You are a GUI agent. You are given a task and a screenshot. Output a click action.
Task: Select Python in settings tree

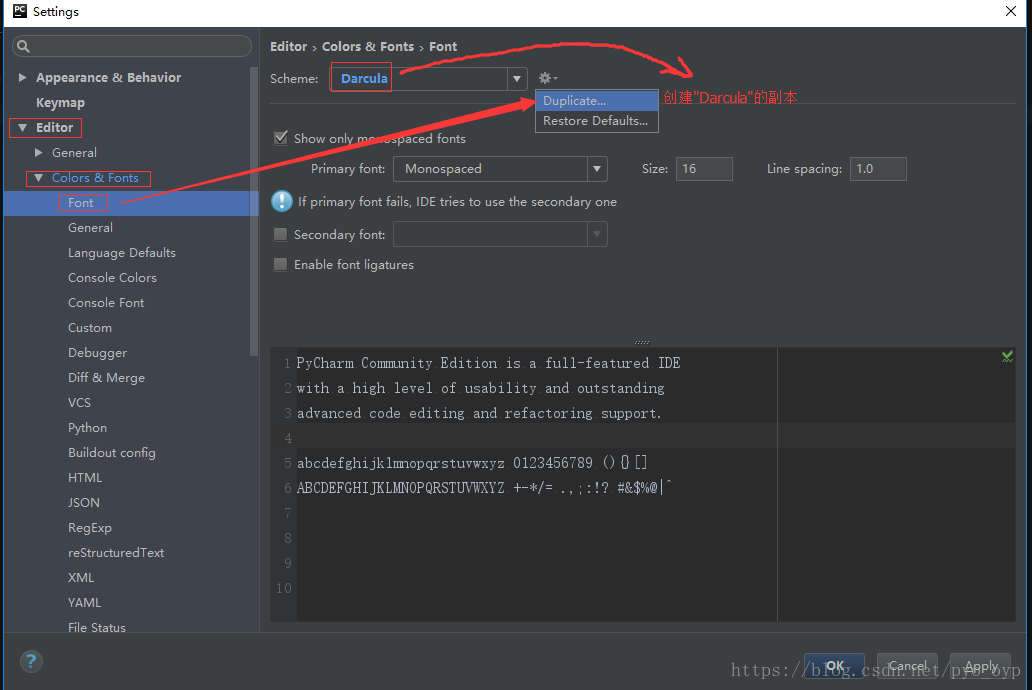click(87, 428)
